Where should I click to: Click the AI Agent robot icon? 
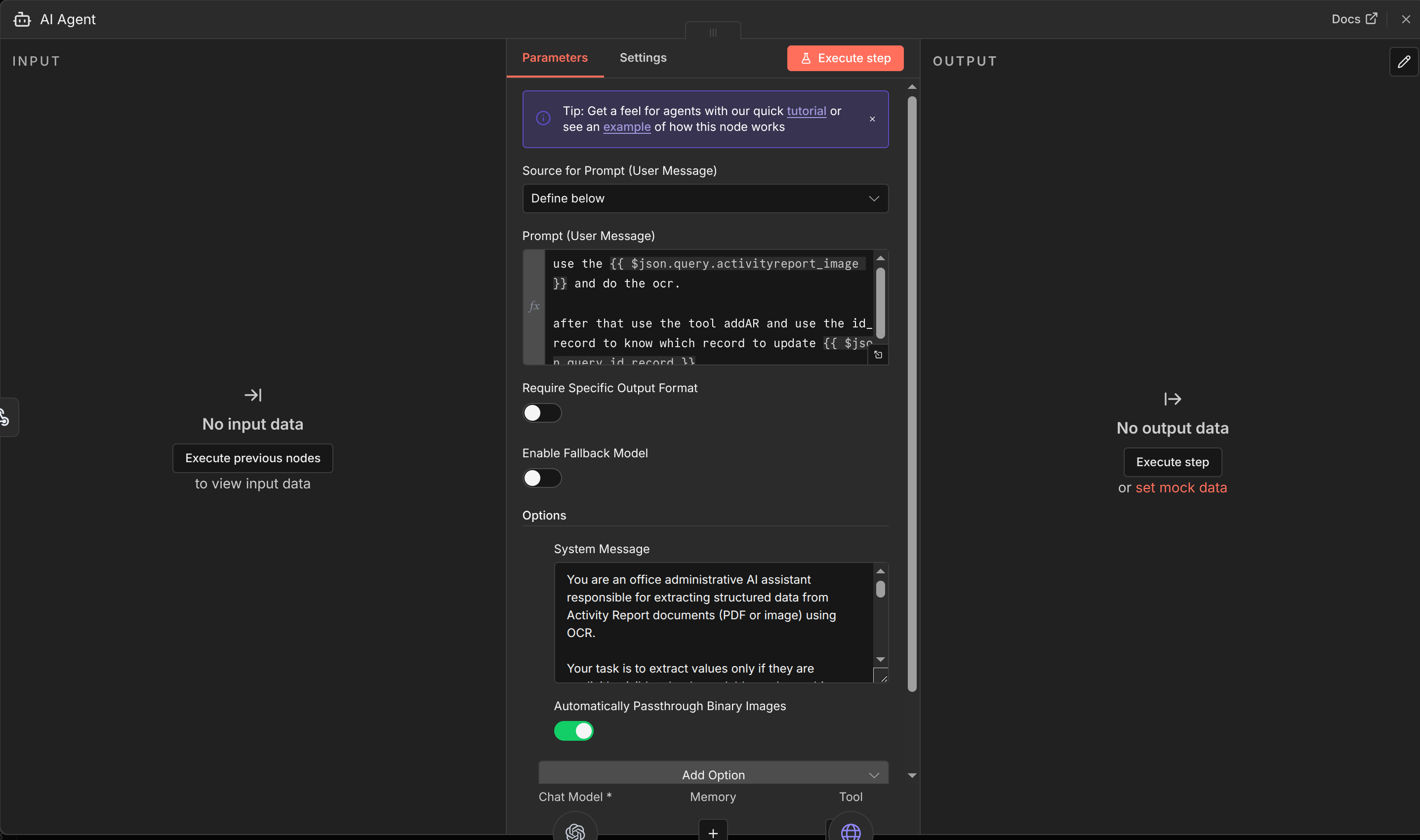click(x=22, y=19)
